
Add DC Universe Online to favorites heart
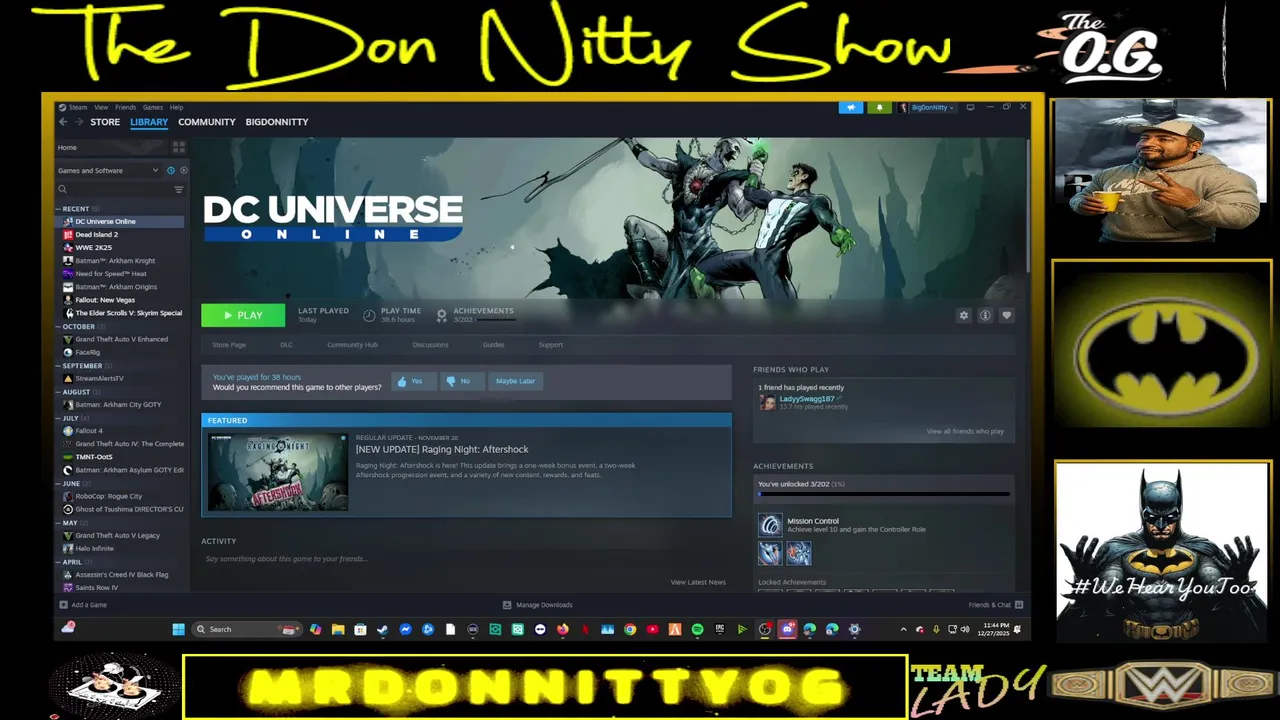tap(1006, 315)
